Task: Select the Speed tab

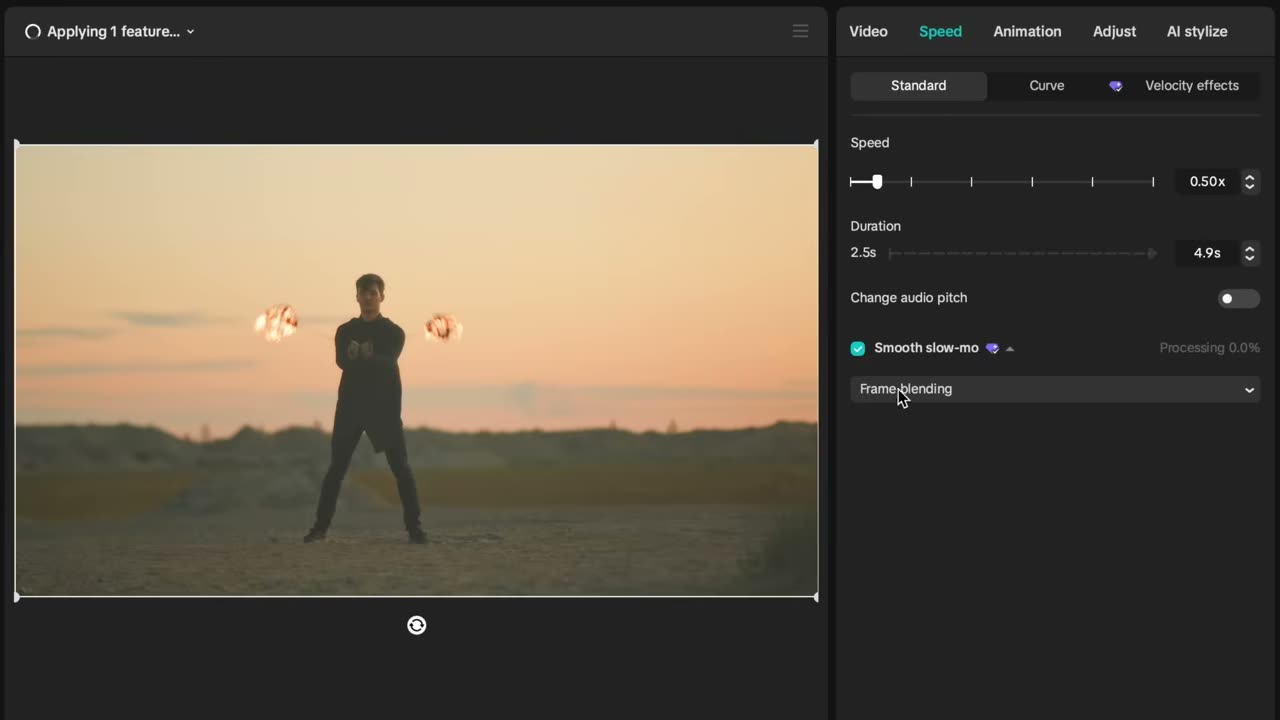Action: point(940,31)
